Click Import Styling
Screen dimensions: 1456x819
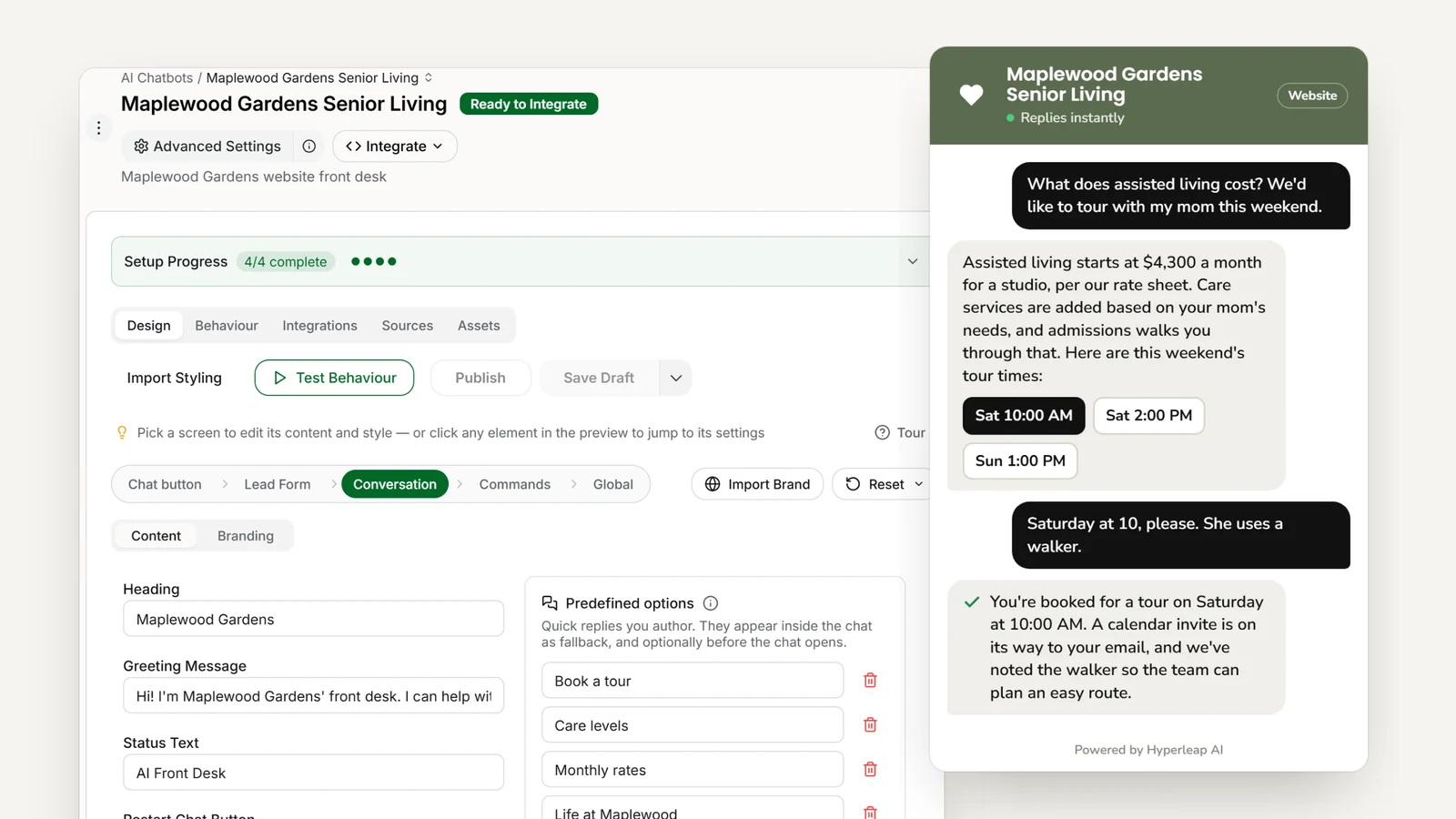[x=174, y=379]
